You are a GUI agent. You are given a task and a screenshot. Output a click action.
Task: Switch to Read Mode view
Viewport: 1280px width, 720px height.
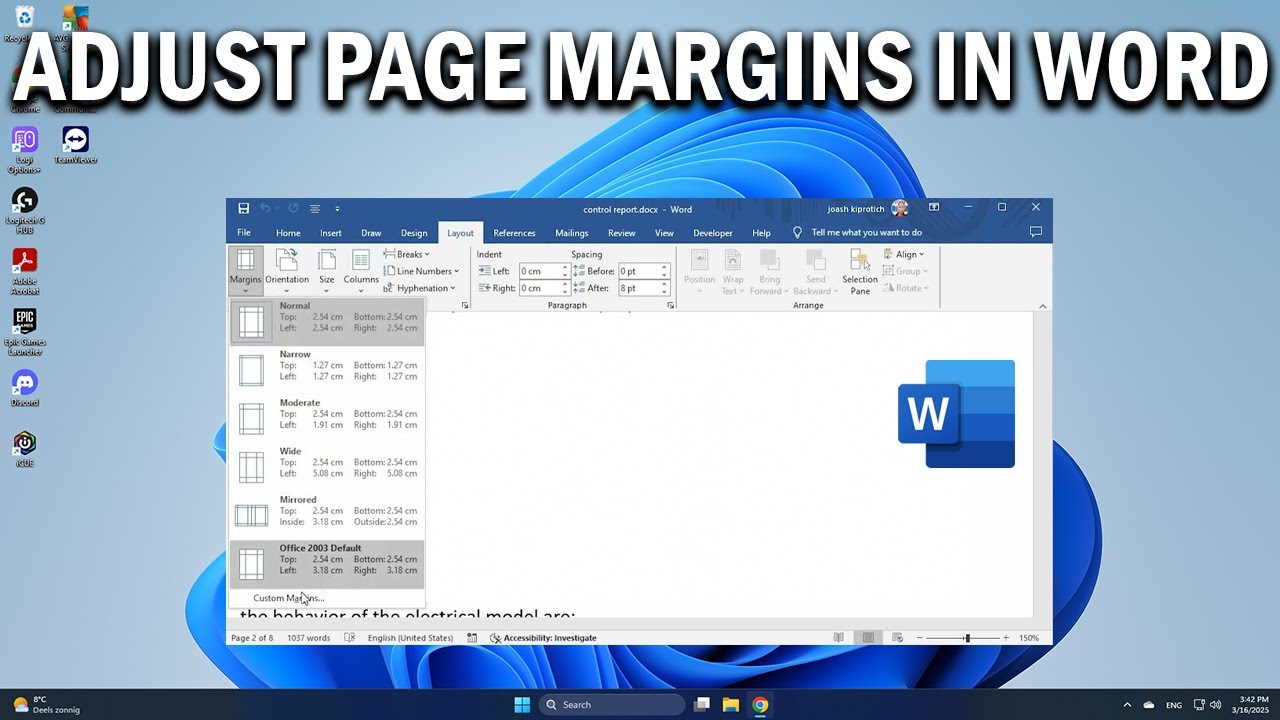click(x=838, y=638)
